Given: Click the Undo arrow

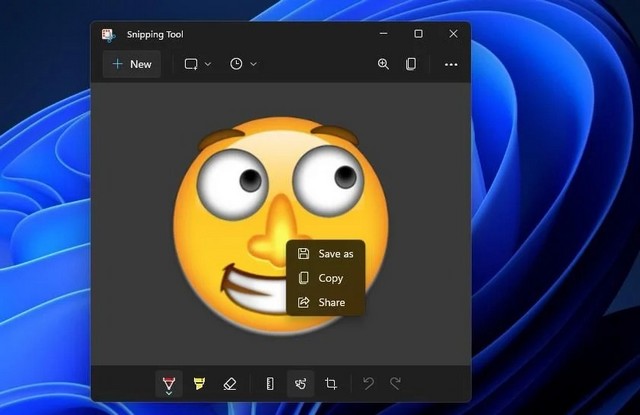Looking at the screenshot, I should click(368, 383).
